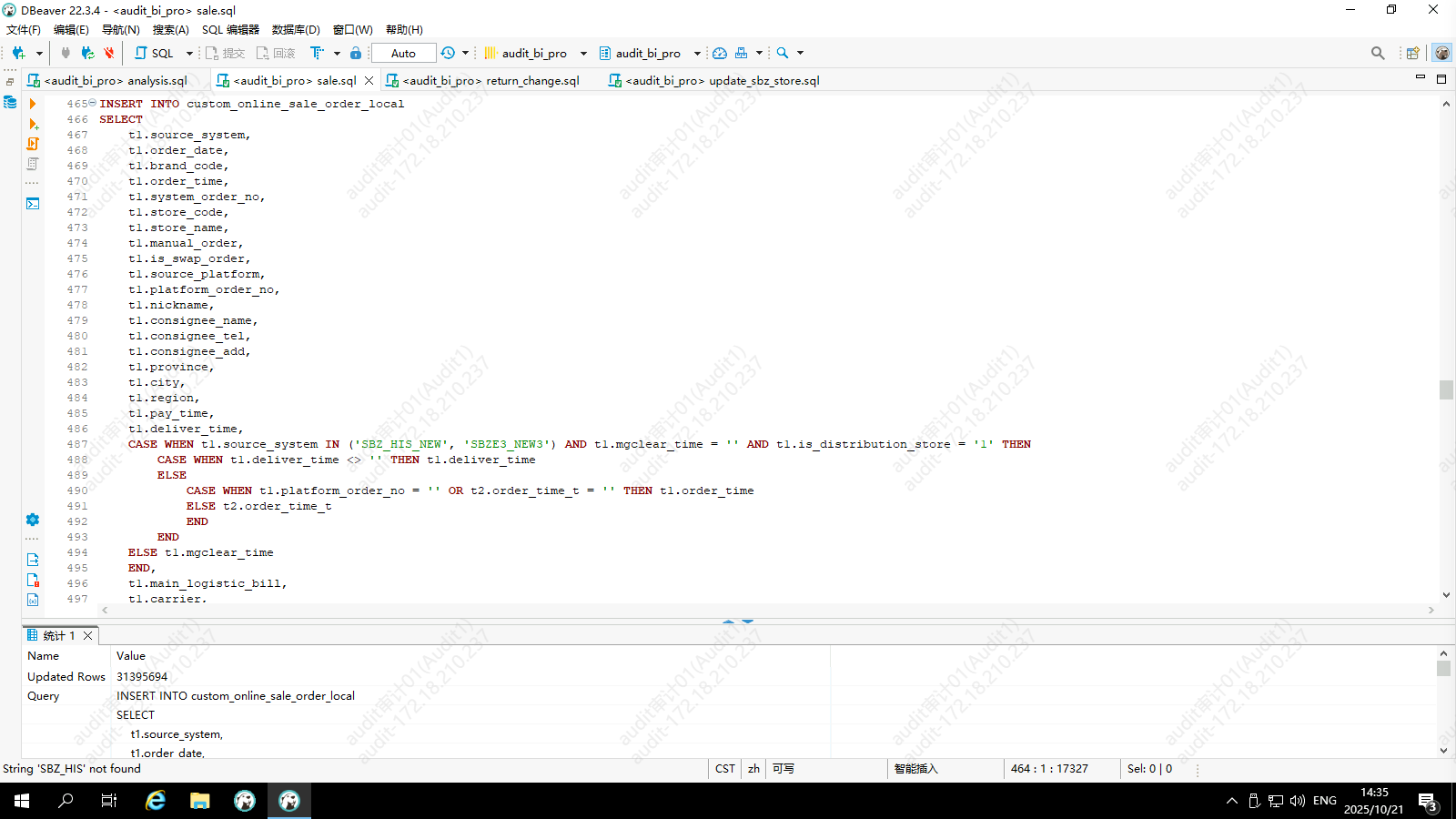Click the transaction log clock icon
The height and width of the screenshot is (819, 1456).
point(448,54)
